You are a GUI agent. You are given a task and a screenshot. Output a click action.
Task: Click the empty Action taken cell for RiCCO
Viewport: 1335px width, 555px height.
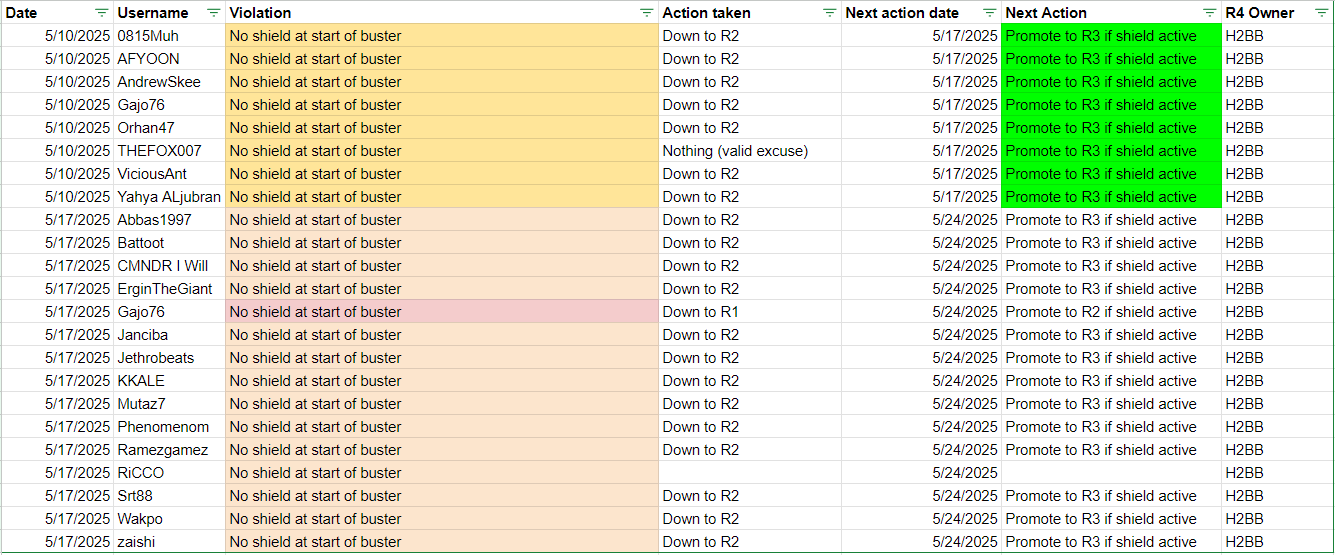pos(750,473)
